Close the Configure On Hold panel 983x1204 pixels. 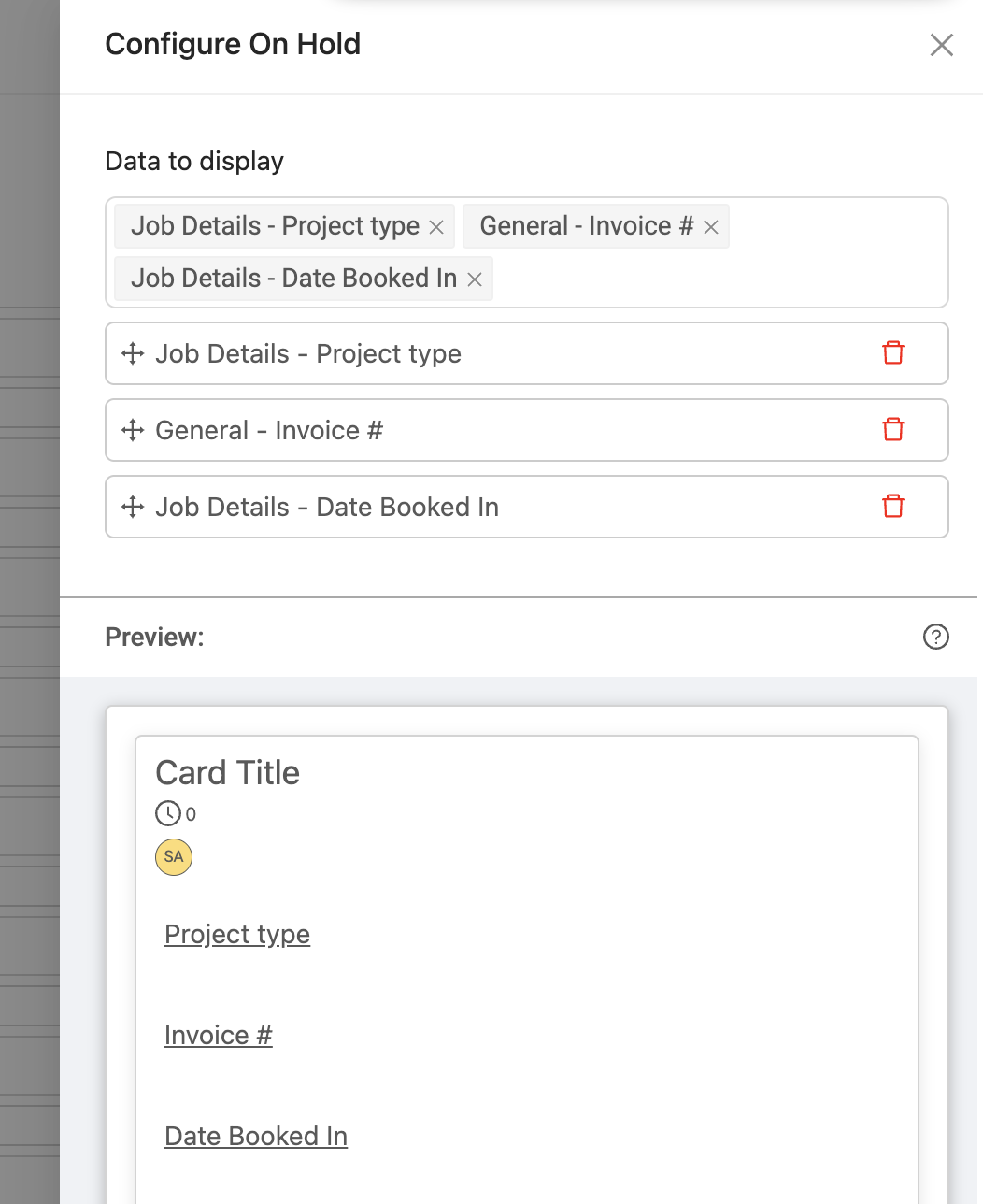click(942, 45)
